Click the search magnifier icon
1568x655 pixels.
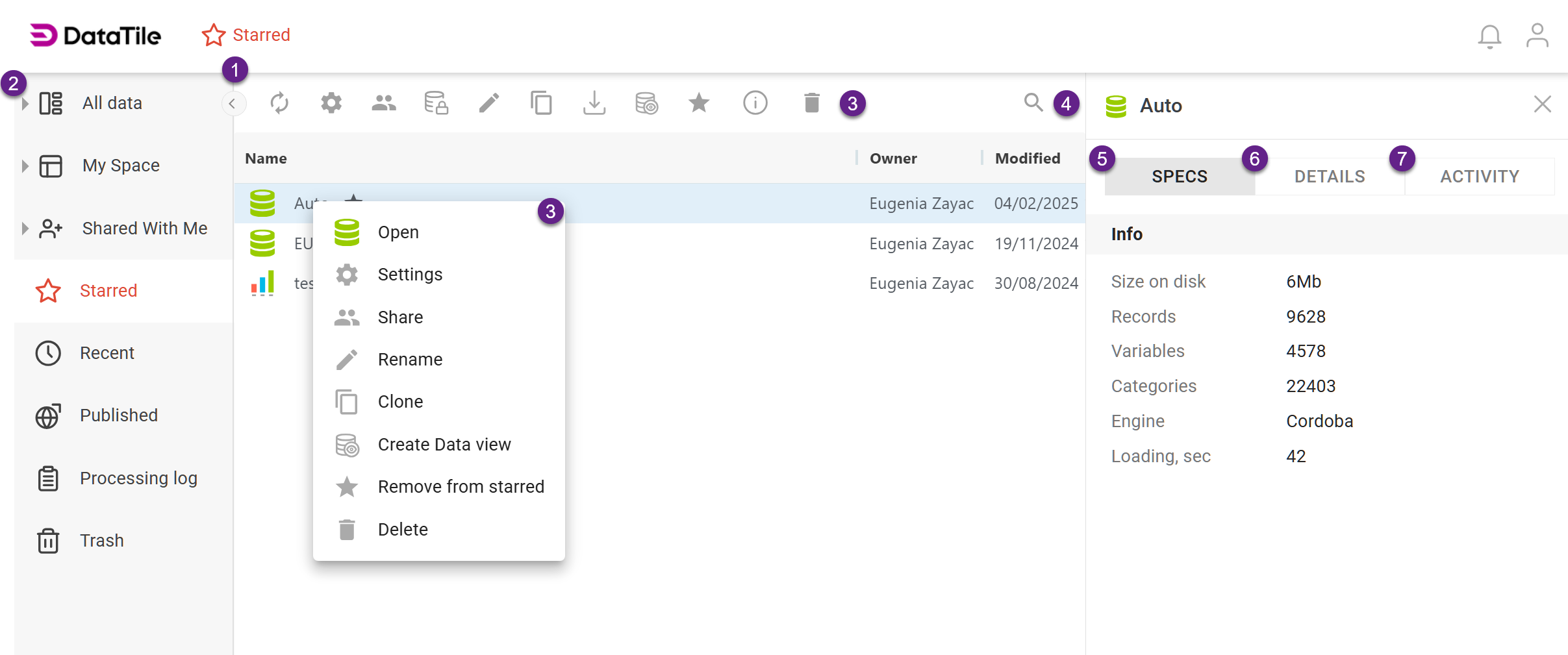click(x=1033, y=103)
